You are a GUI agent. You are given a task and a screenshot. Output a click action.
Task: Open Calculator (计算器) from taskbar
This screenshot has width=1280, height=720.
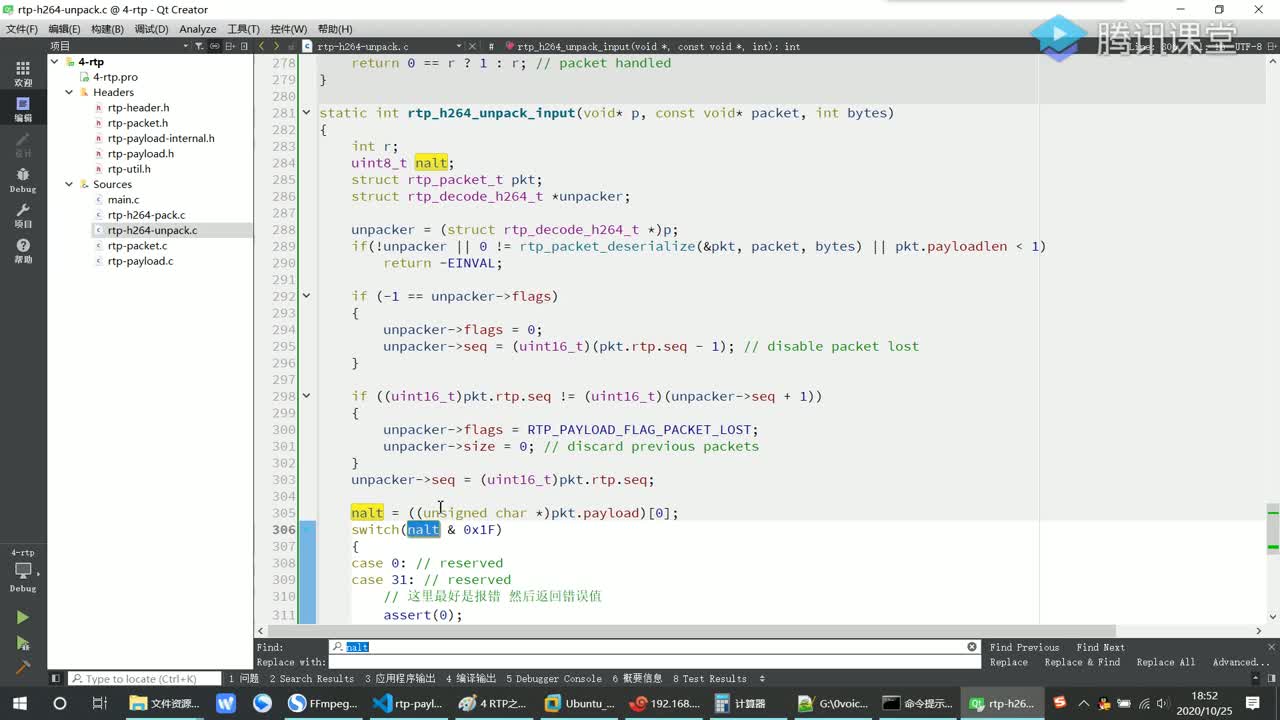[x=742, y=703]
